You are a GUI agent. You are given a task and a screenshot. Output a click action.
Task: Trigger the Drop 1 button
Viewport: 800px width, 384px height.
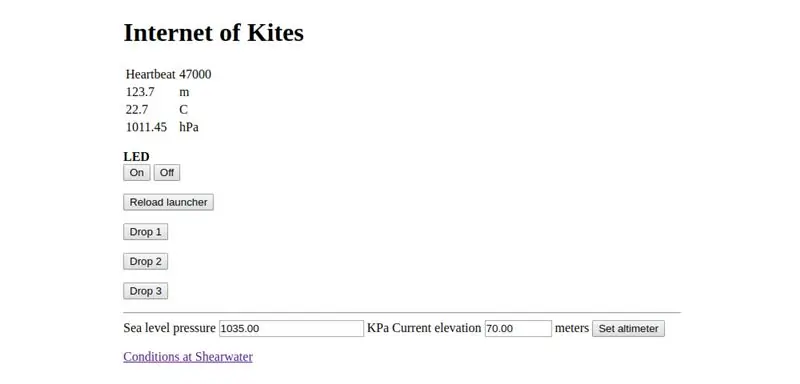[x=145, y=232]
